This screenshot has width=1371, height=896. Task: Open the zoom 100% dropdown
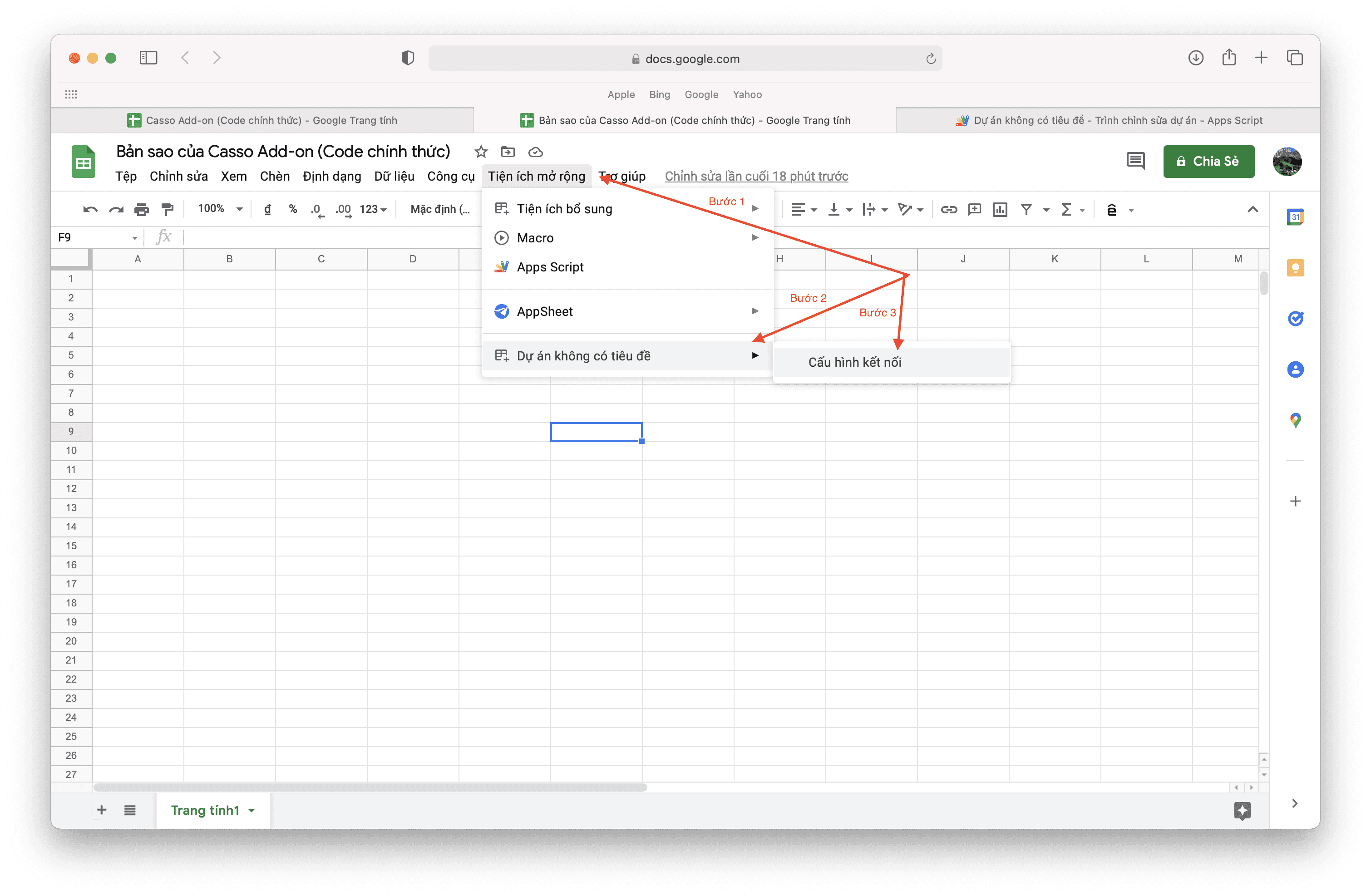(221, 209)
